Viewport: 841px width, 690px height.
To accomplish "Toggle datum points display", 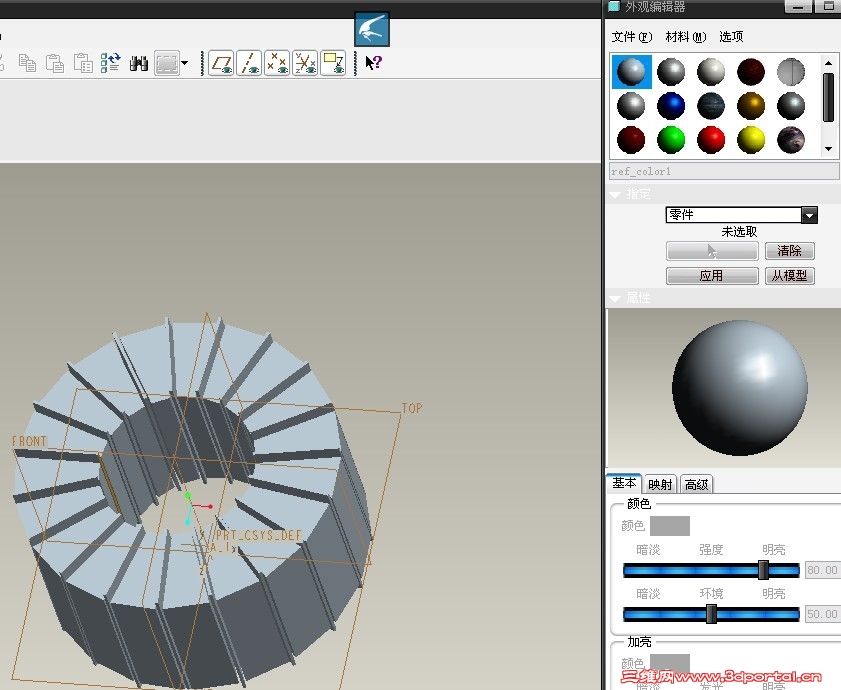I will click(x=277, y=63).
